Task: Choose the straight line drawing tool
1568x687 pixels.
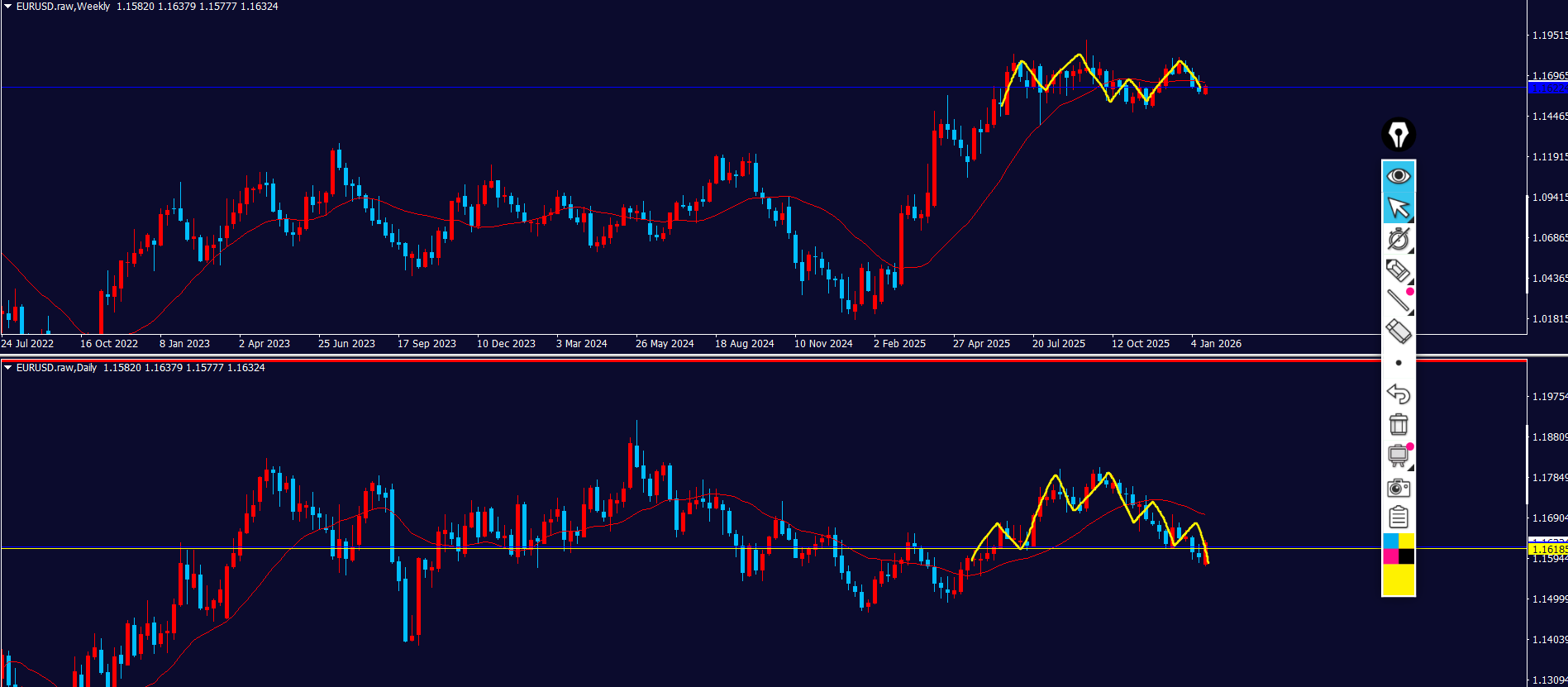Action: coord(1398,301)
